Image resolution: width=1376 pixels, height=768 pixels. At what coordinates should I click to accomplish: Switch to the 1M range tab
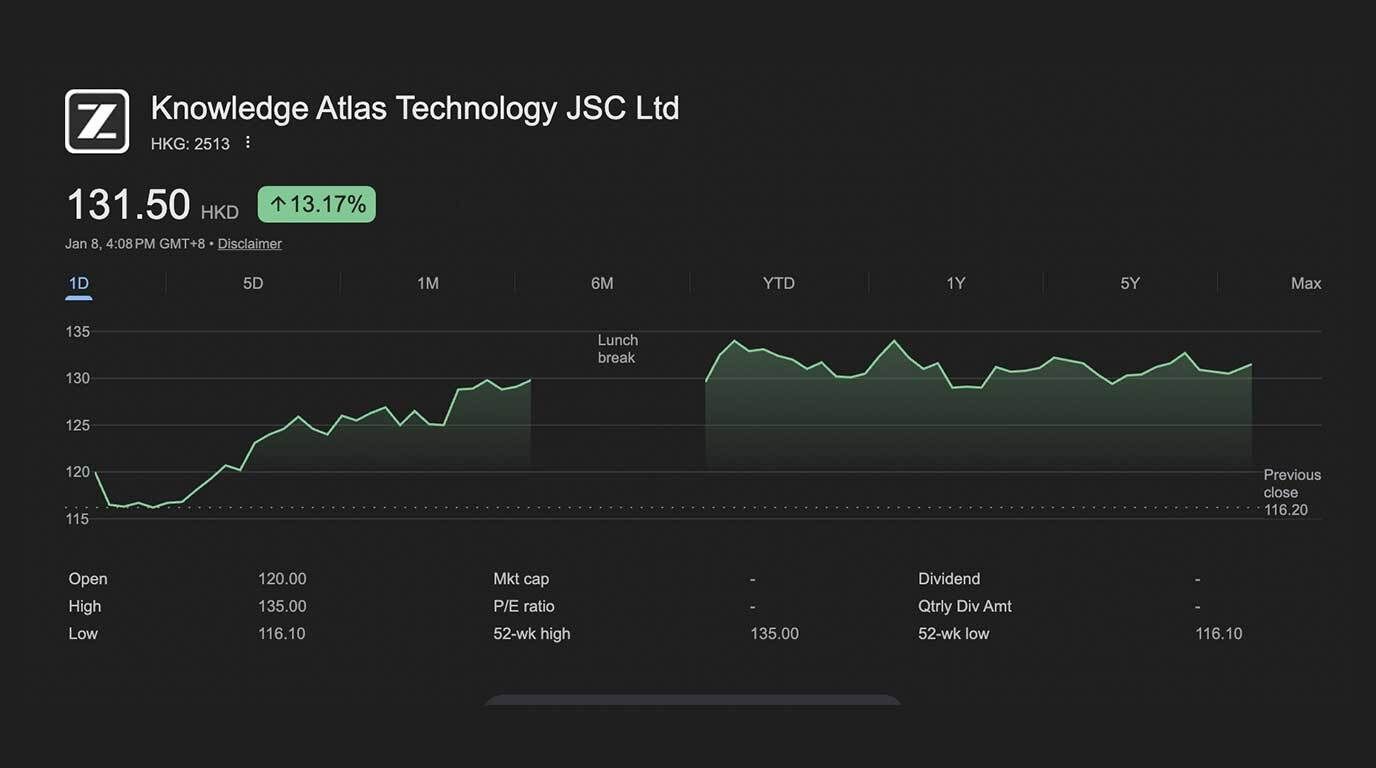click(428, 284)
